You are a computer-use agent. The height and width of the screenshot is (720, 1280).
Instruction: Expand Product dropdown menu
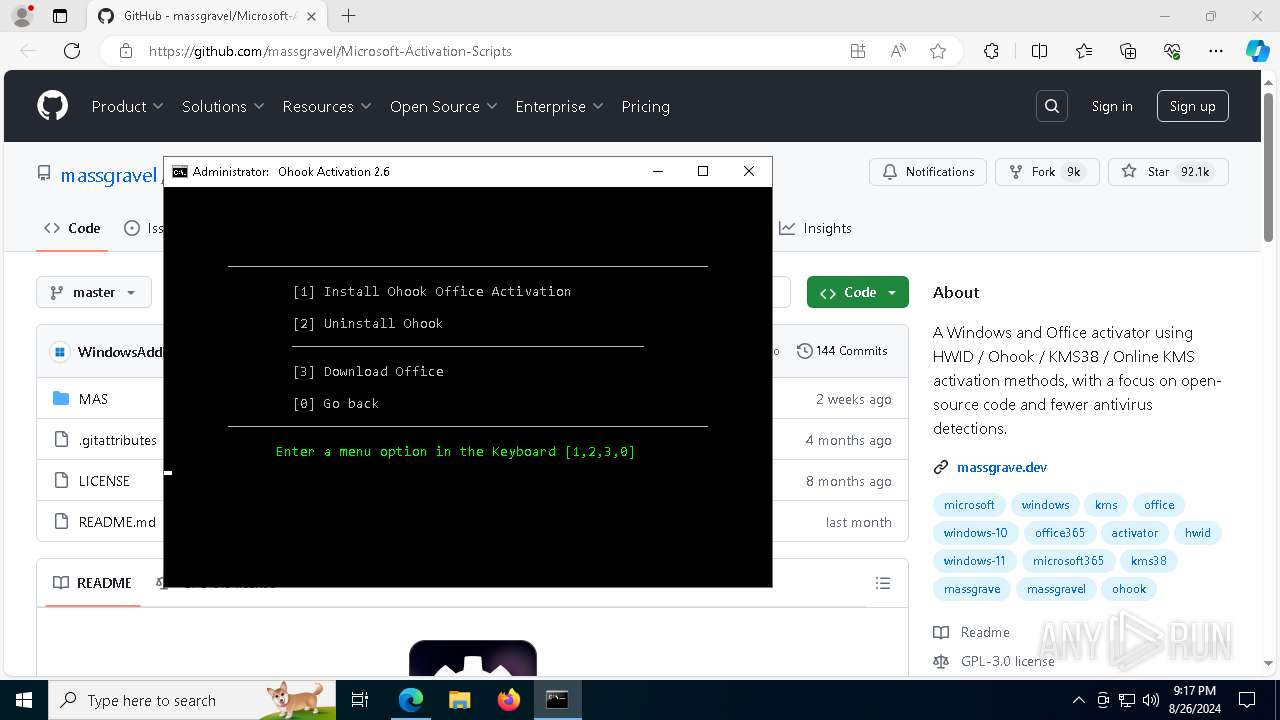click(127, 106)
